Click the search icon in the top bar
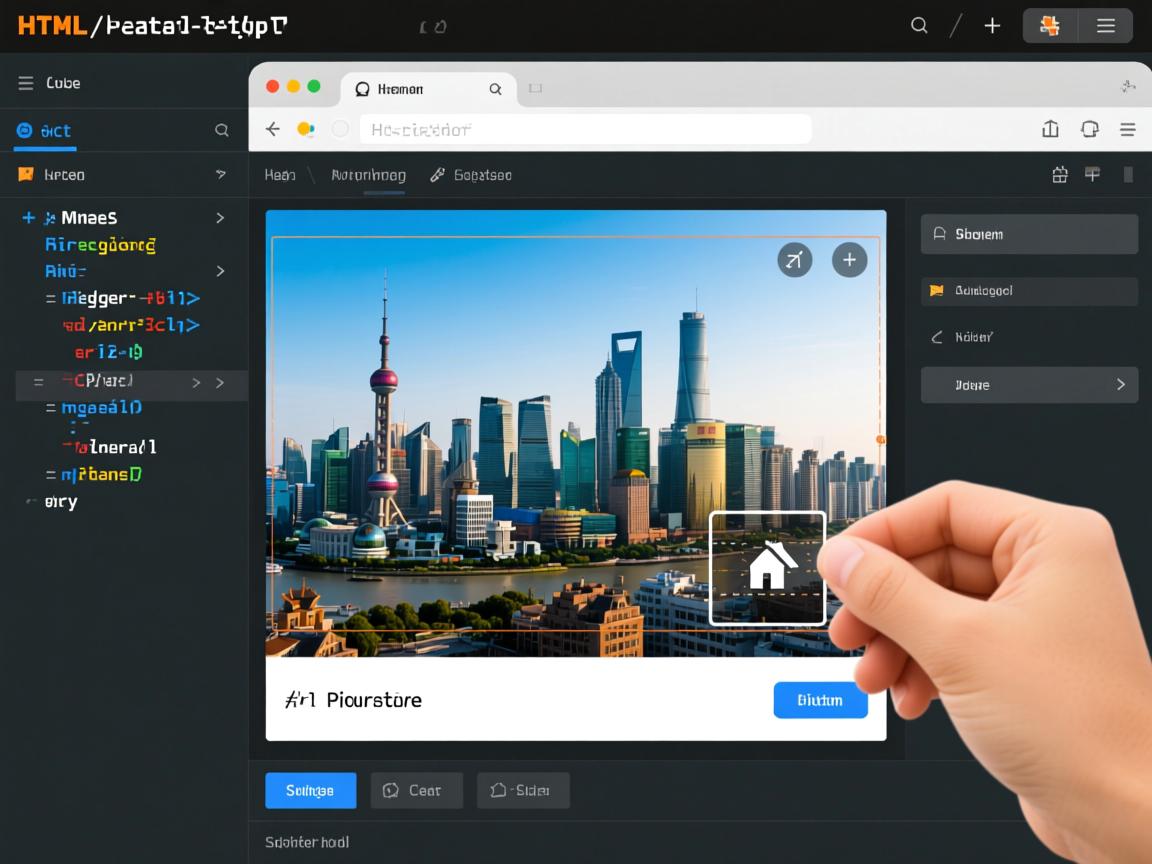This screenshot has width=1152, height=864. click(919, 26)
